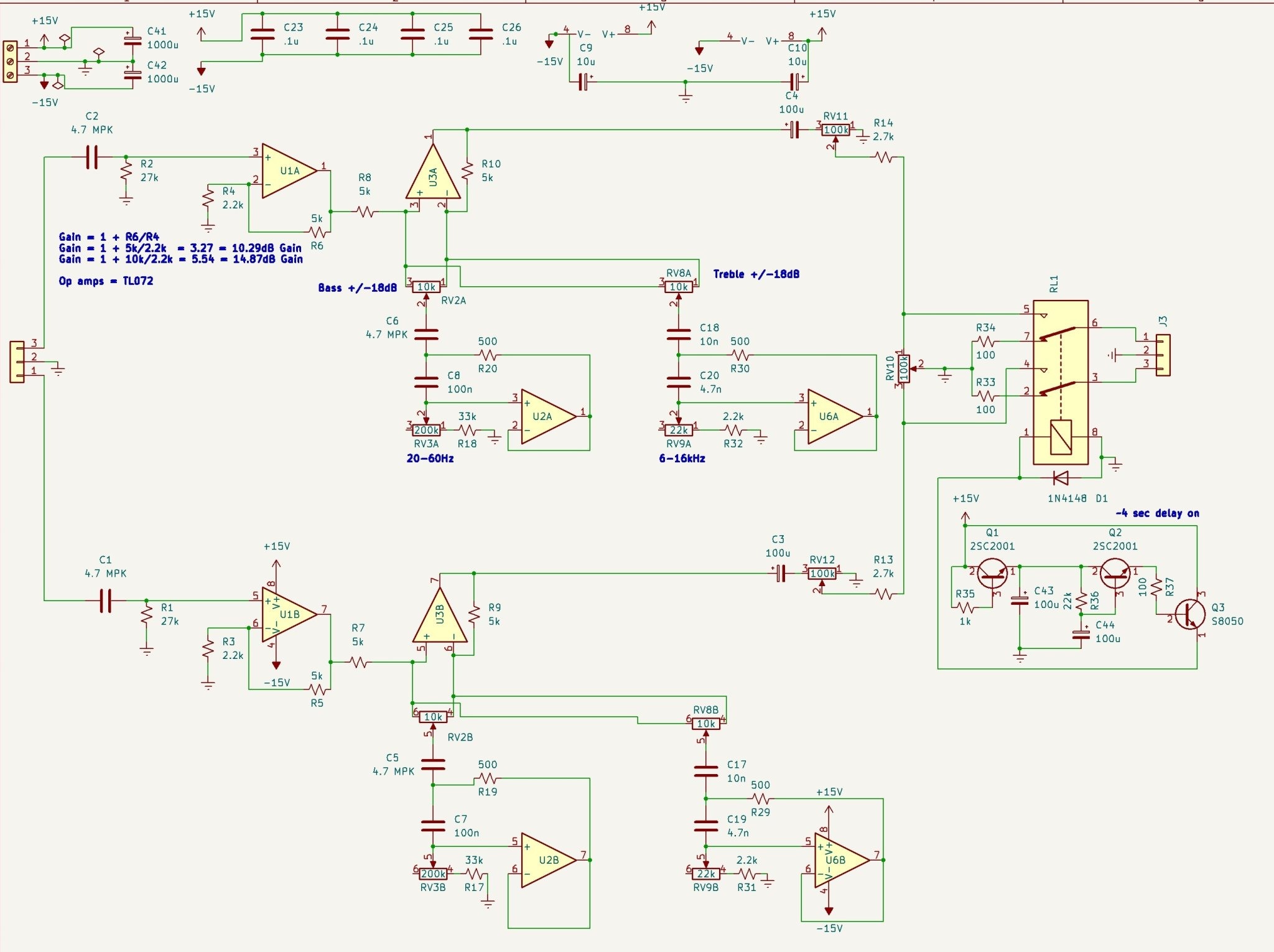Click the R10 5k resistor symbol

467,170
